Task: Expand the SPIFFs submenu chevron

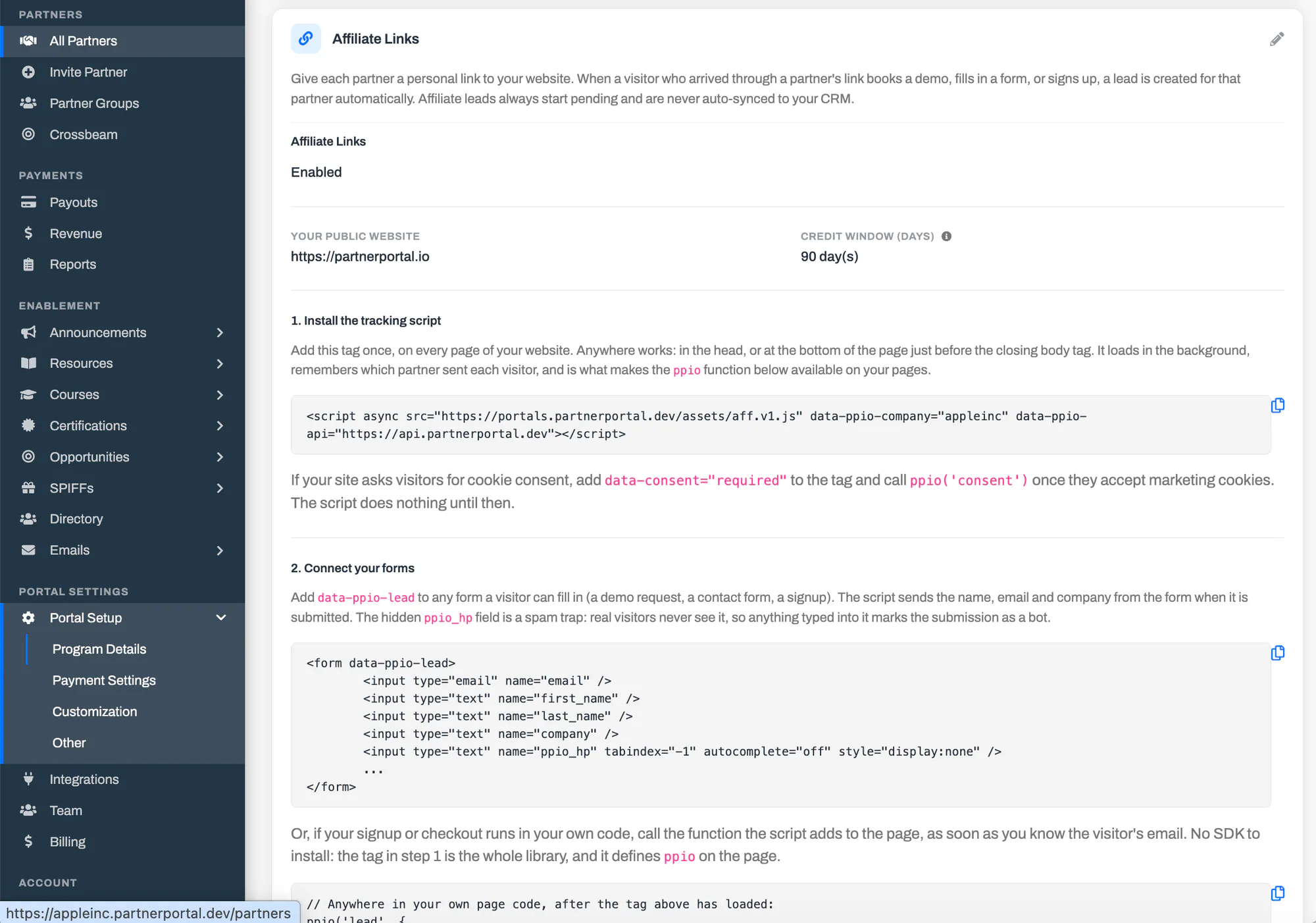Action: point(220,488)
